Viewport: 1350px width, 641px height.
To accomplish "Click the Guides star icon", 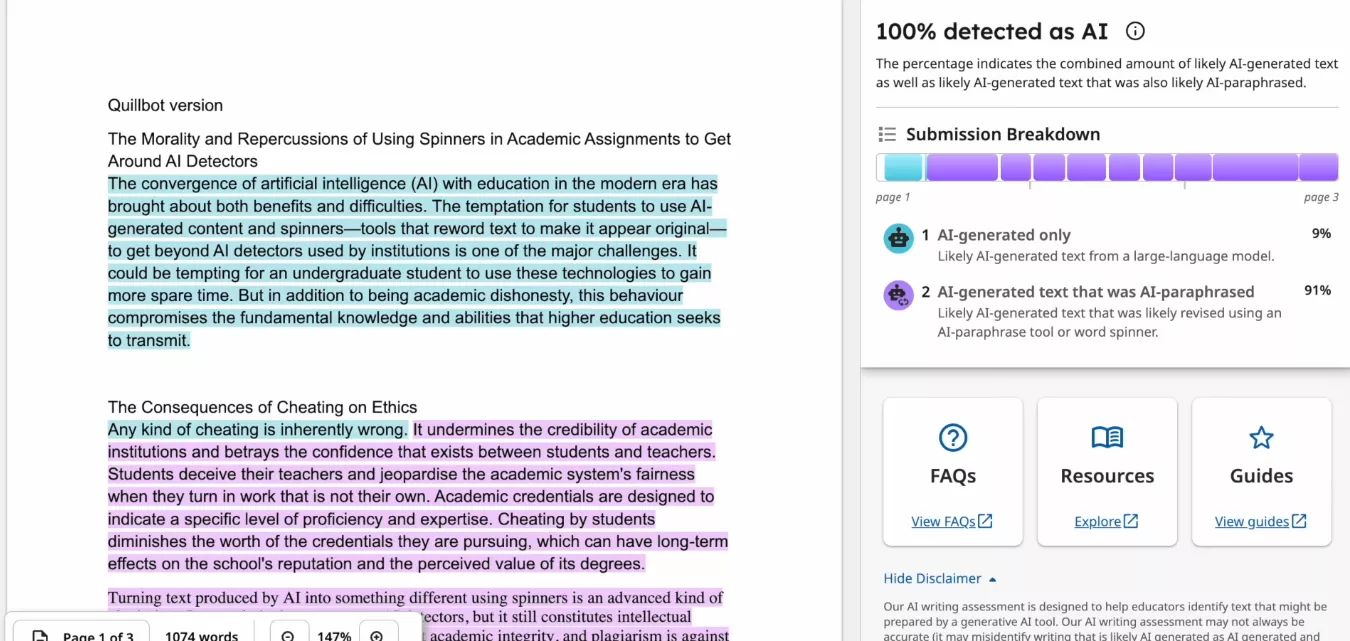I will [1261, 437].
